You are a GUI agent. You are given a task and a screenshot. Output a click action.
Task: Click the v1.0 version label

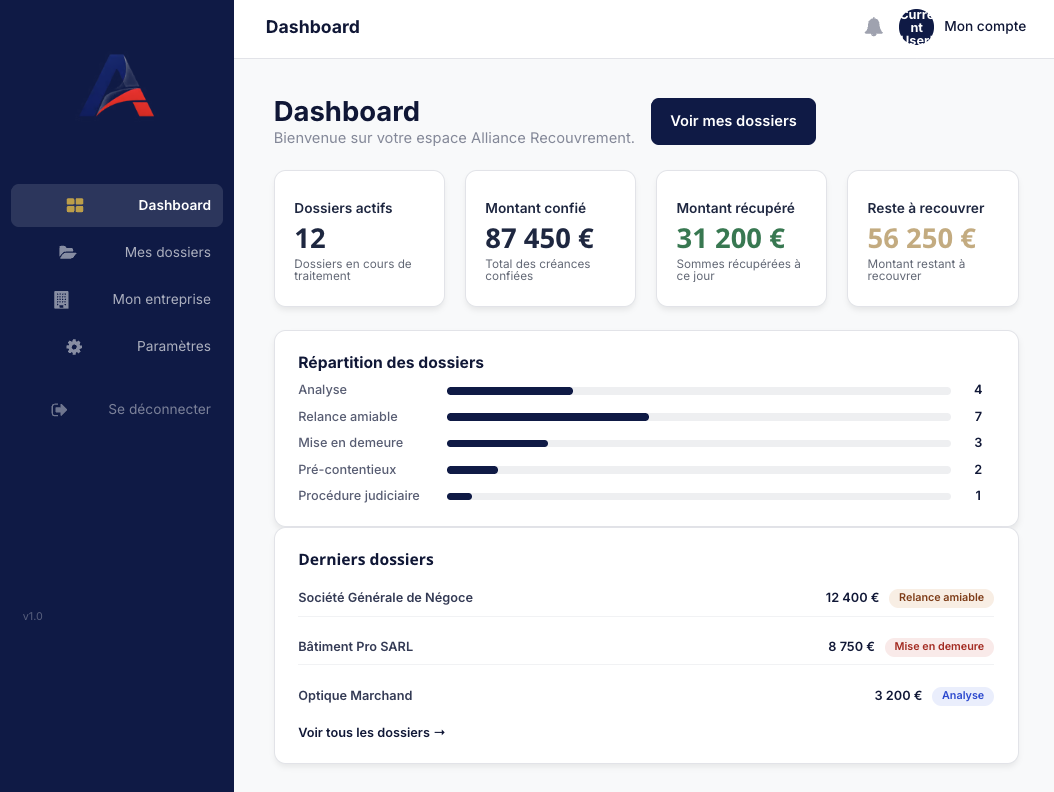pos(32,616)
